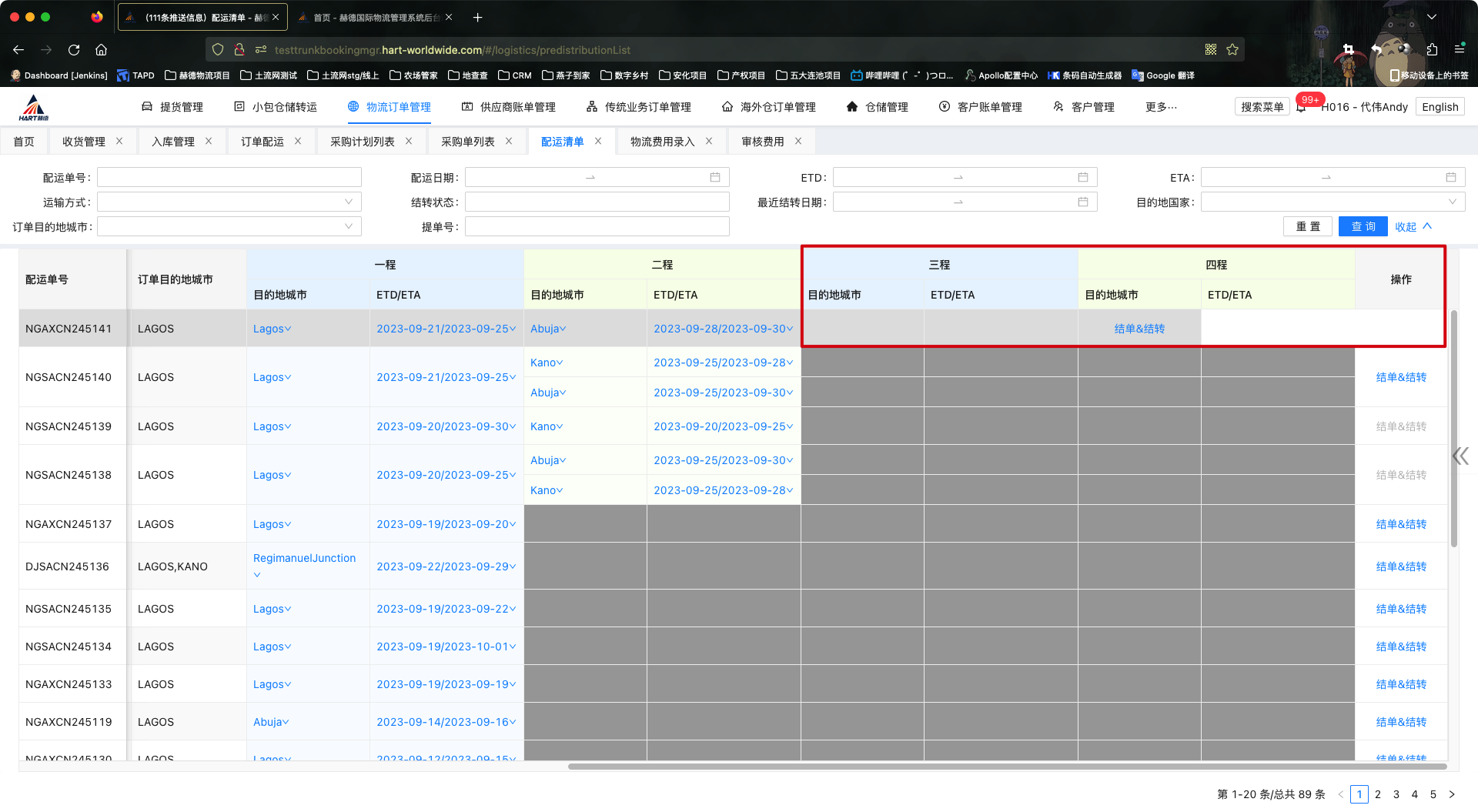The image size is (1478, 812).
Task: Open the 订单目的地城市 dropdown
Action: click(x=229, y=227)
